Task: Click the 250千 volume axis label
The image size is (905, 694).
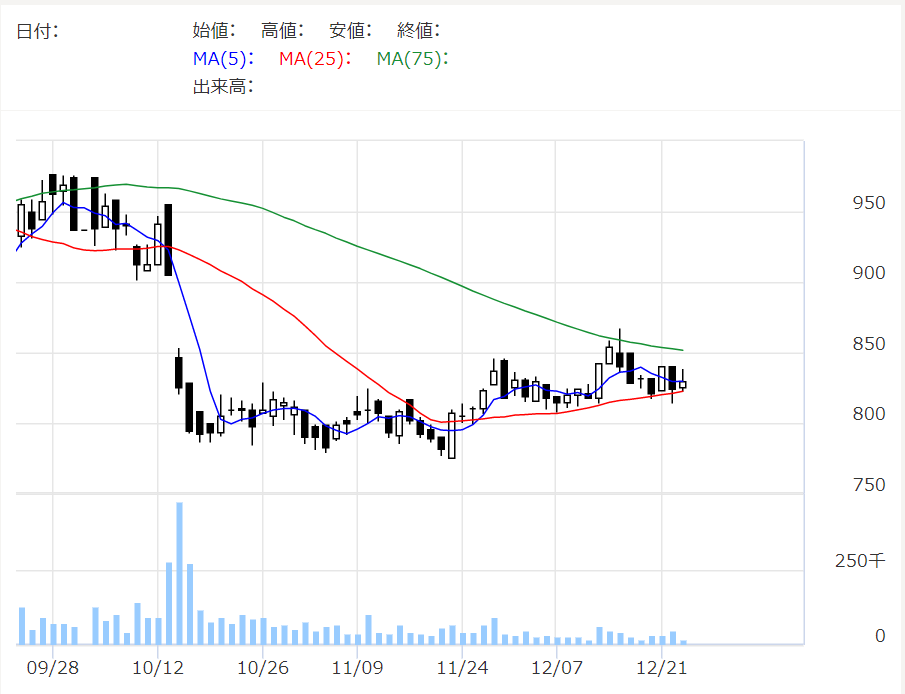Action: [860, 560]
